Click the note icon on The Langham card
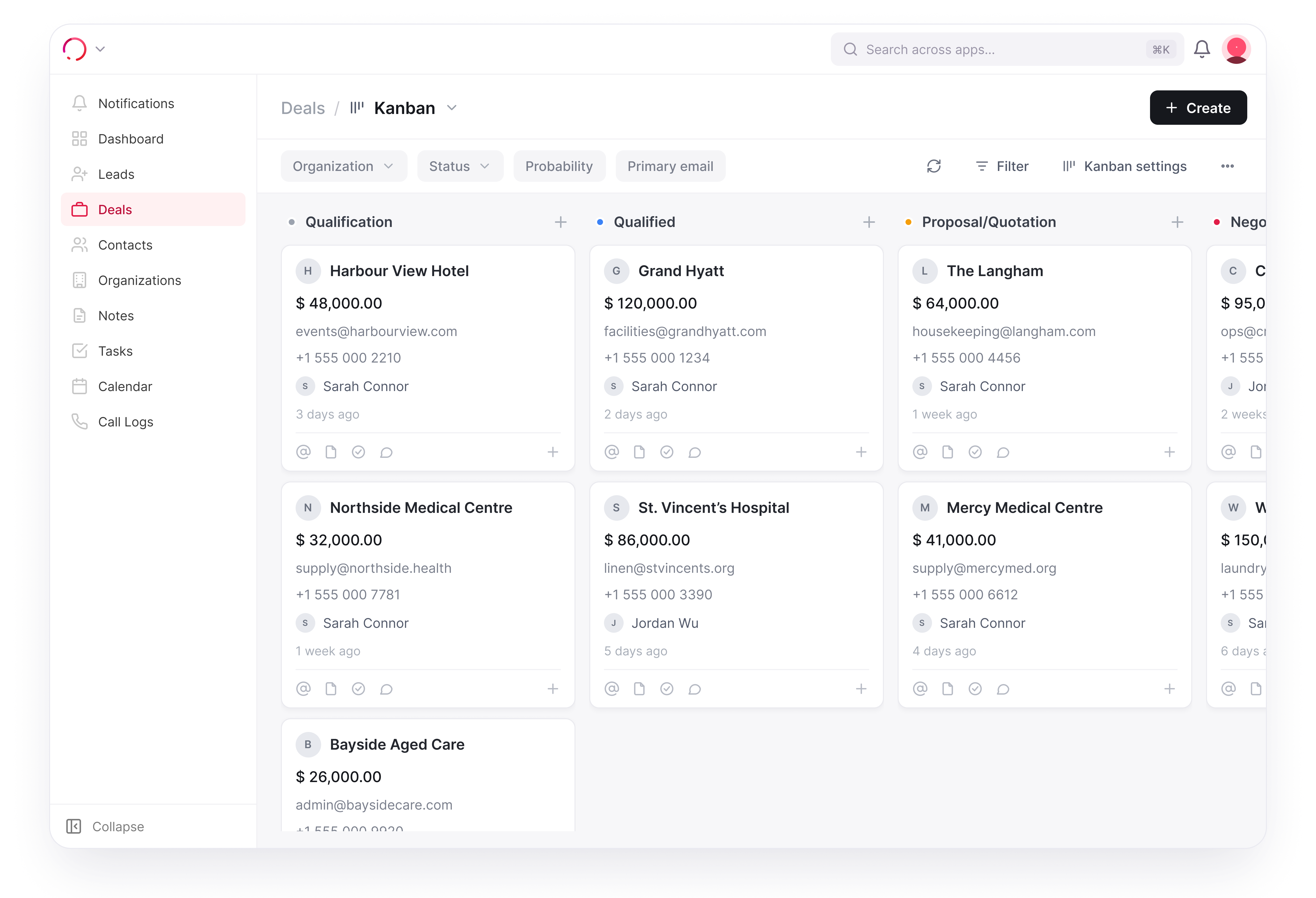Image resolution: width=1316 pixels, height=898 pixels. 947,452
